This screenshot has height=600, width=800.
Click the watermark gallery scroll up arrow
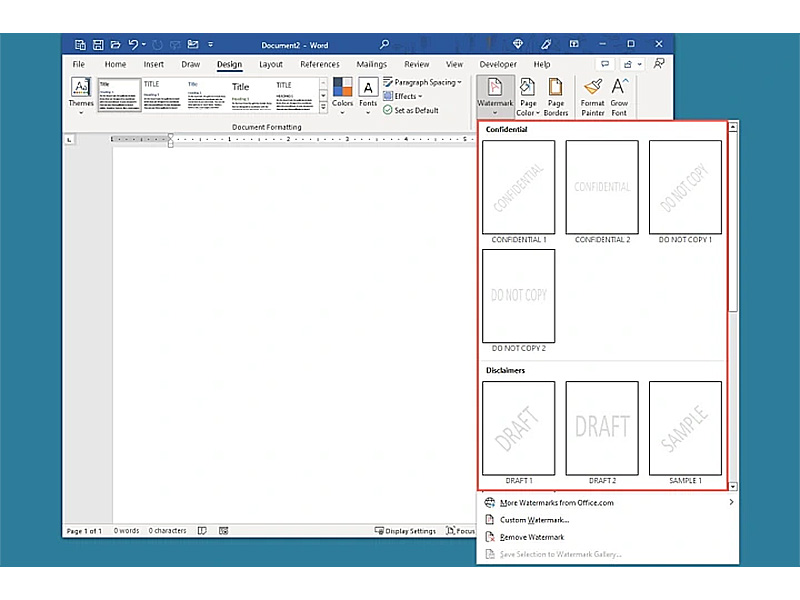pyautogui.click(x=733, y=127)
